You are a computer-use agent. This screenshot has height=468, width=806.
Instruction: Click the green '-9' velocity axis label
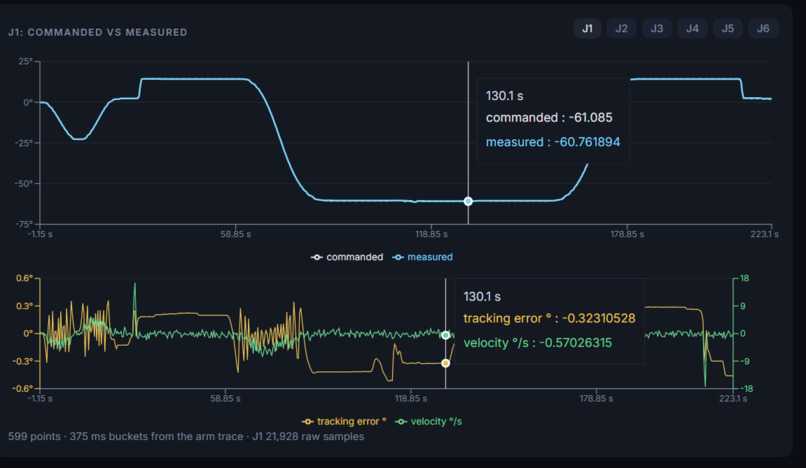[x=744, y=361]
